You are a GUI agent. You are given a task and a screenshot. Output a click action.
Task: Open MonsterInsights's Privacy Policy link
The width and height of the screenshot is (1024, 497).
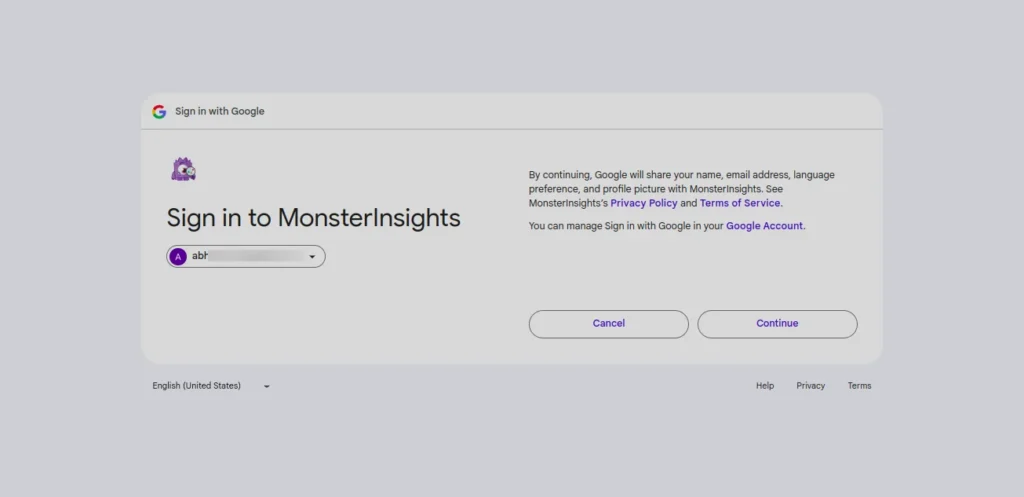(x=644, y=203)
